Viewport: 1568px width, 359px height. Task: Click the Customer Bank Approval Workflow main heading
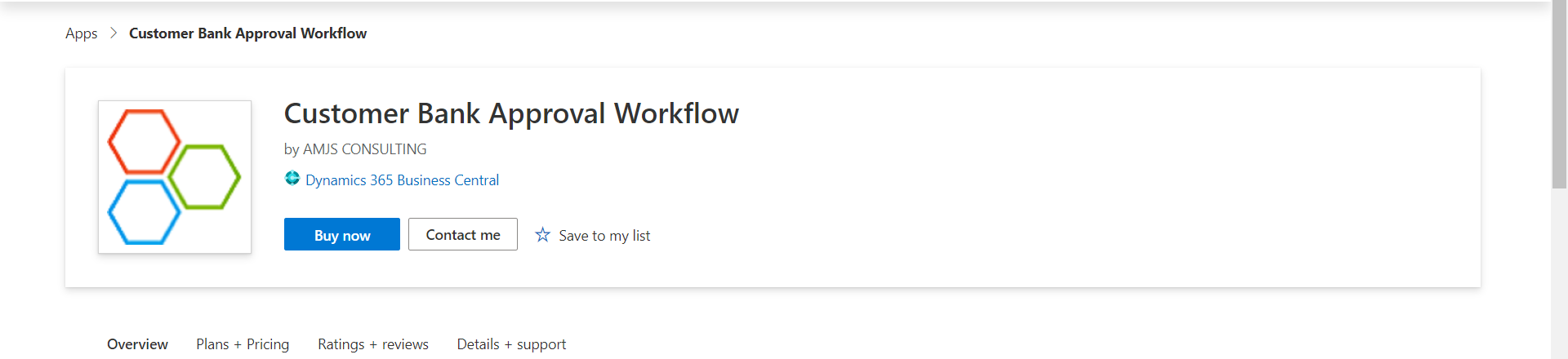coord(511,113)
